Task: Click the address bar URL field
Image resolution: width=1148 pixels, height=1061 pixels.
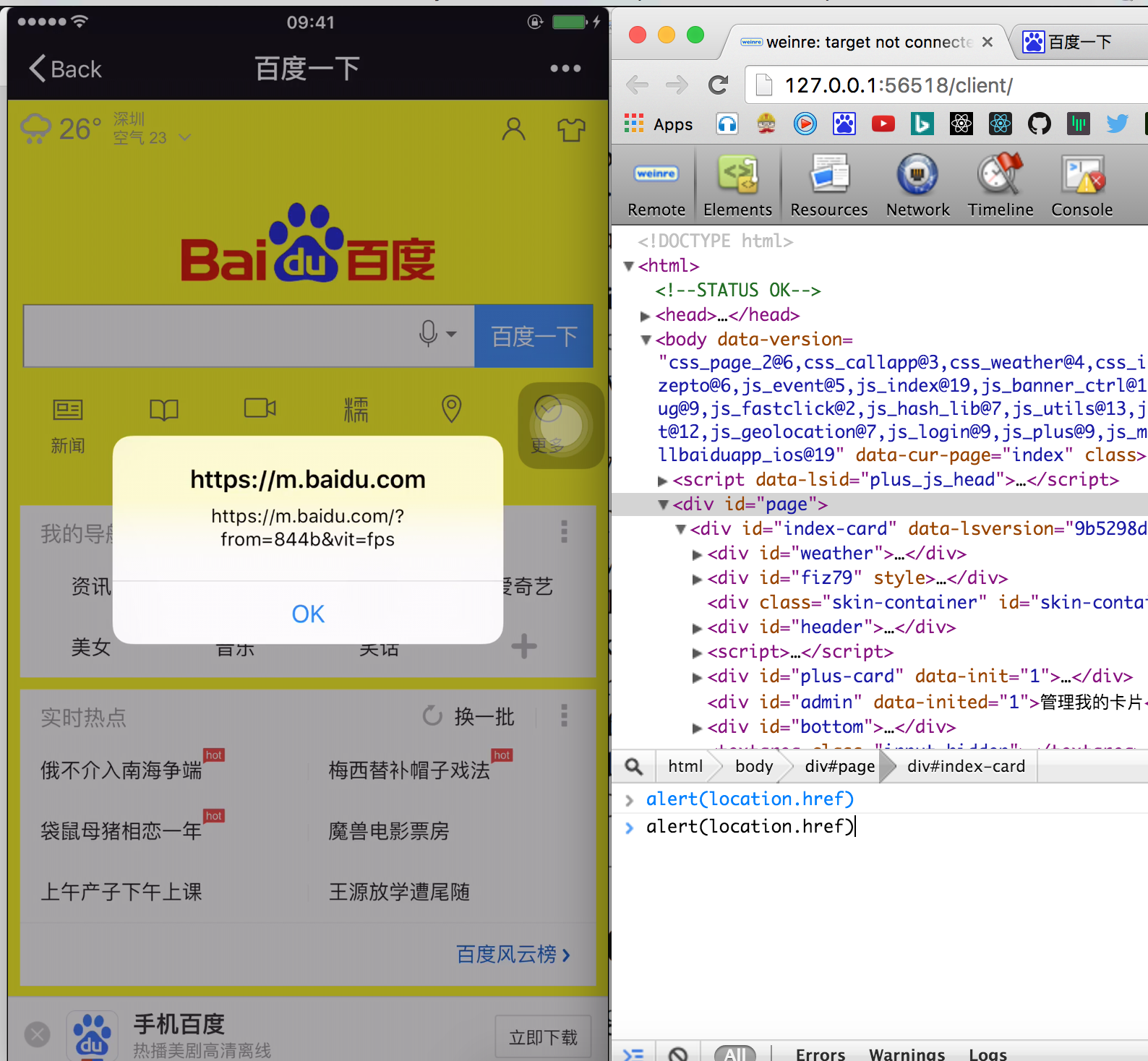Action: tap(947, 85)
